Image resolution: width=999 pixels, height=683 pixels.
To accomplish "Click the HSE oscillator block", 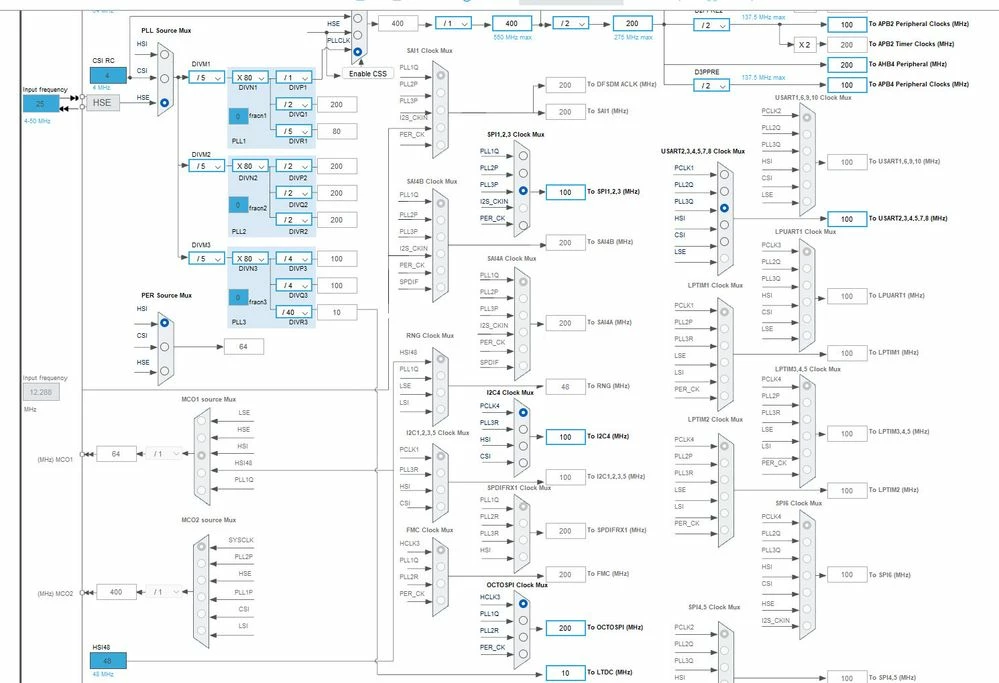I will pyautogui.click(x=103, y=103).
